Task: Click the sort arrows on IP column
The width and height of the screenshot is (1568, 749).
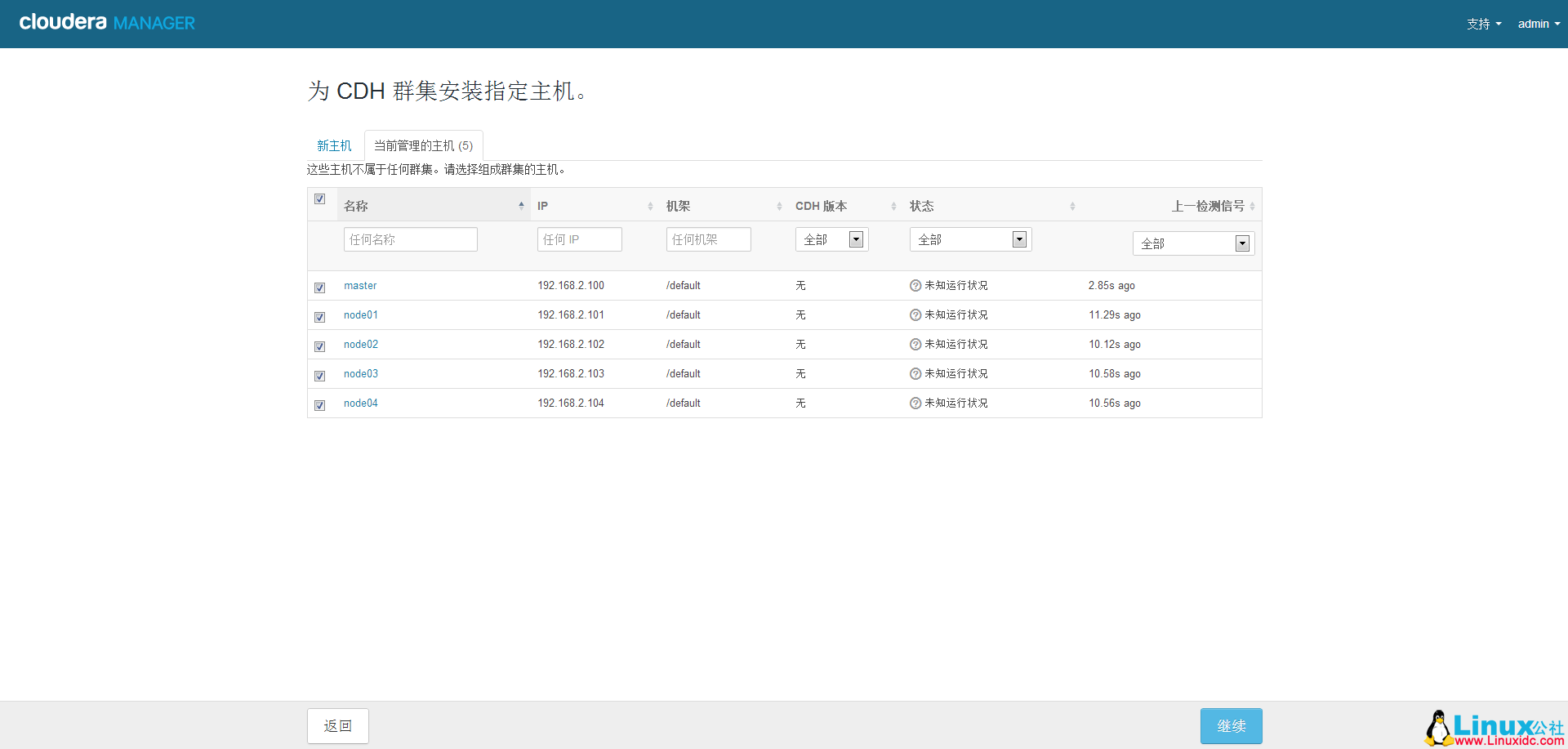Action: (x=650, y=207)
